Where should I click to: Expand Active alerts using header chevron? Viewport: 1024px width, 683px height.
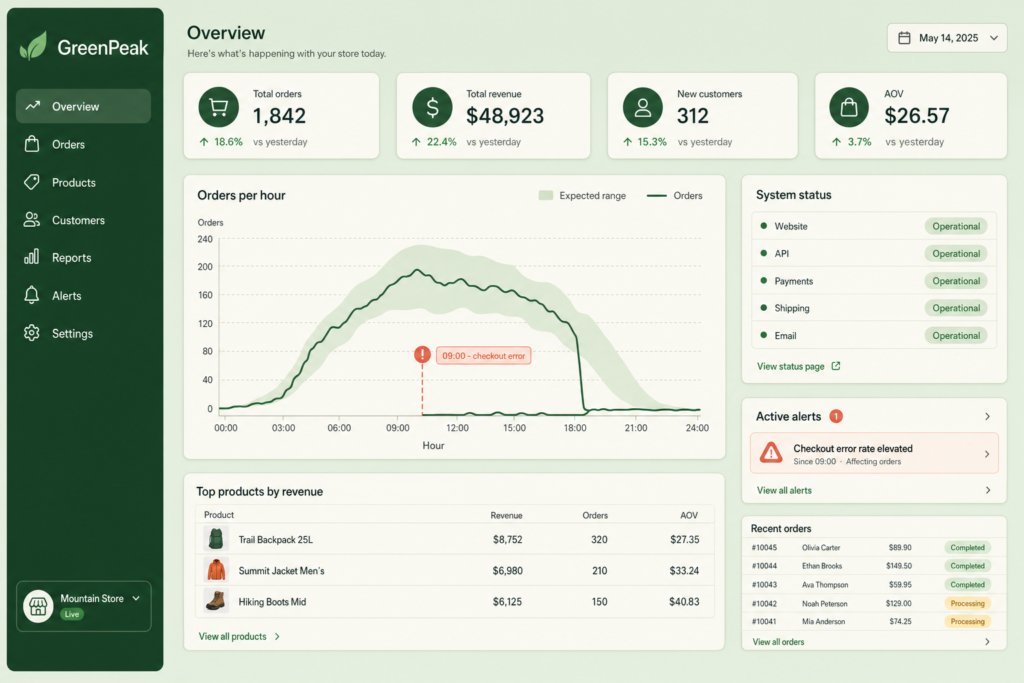coord(987,416)
